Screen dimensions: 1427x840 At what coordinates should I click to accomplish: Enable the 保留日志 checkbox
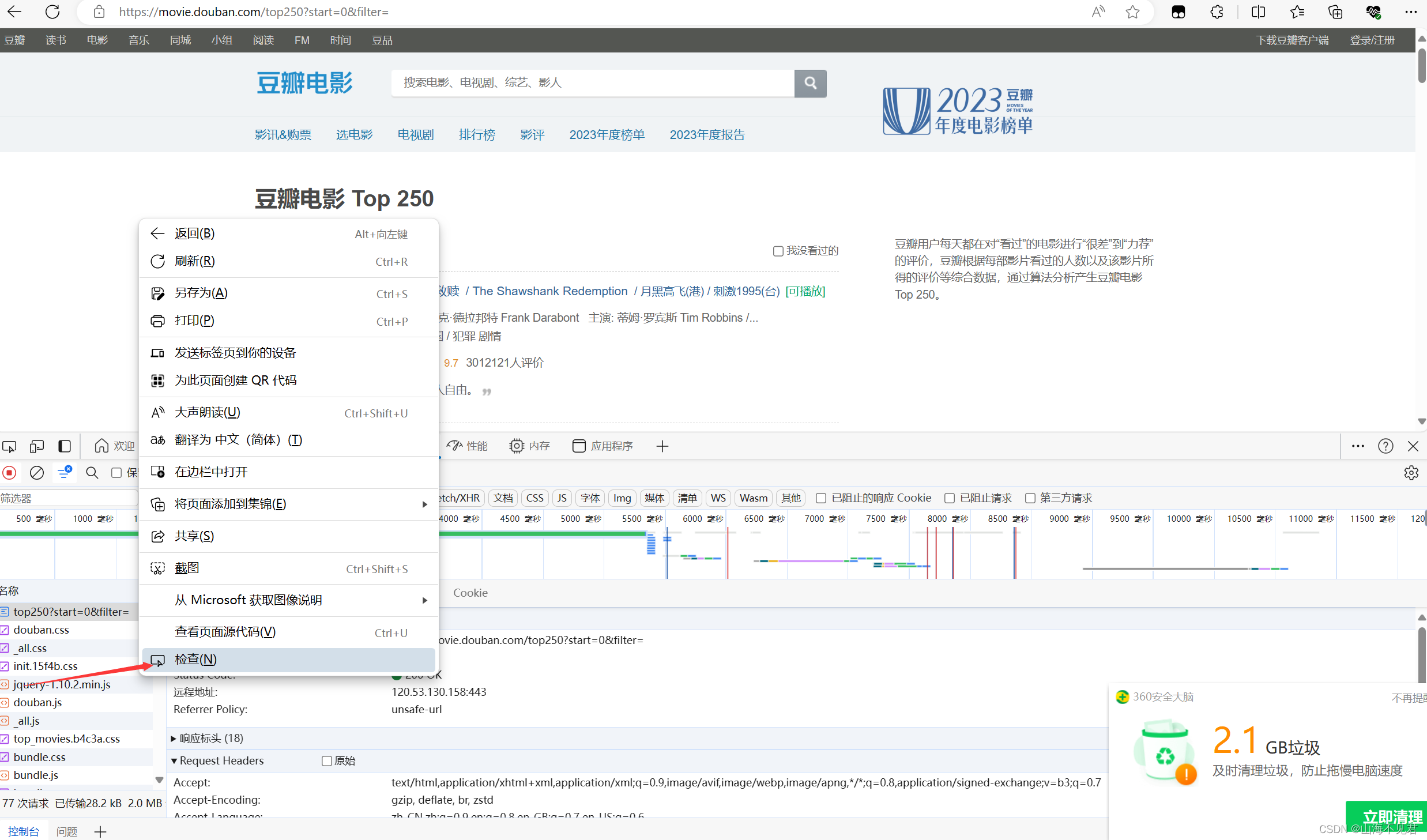[x=116, y=473]
